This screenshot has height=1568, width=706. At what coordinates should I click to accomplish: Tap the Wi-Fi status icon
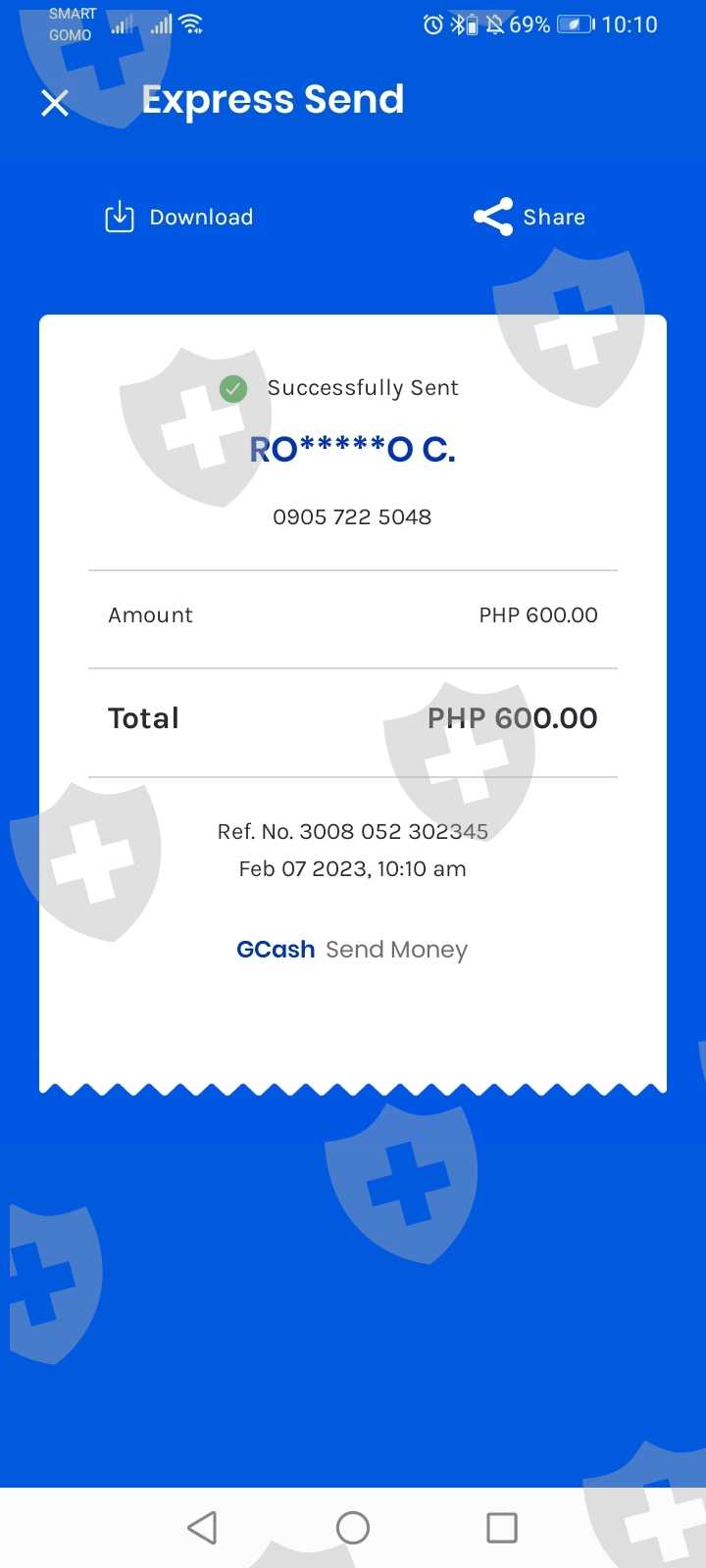[192, 24]
